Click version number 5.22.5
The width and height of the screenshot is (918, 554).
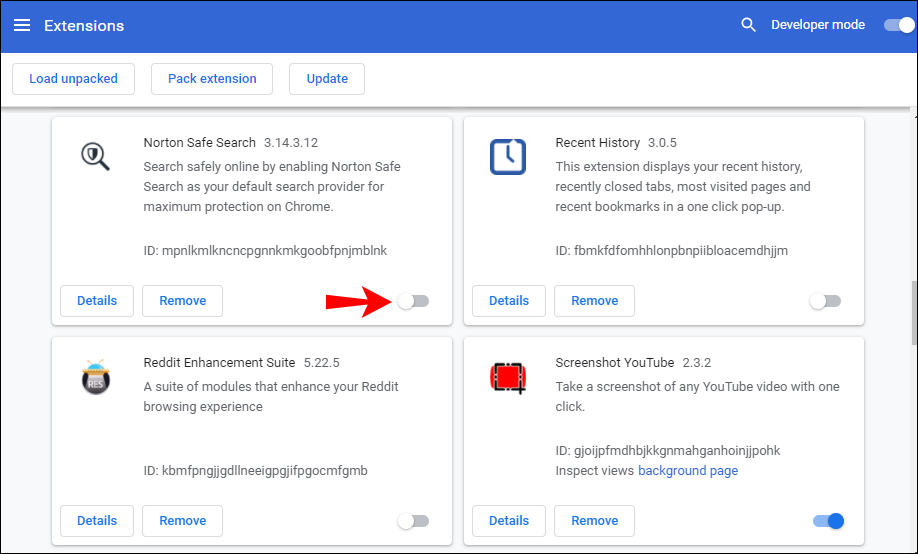(321, 363)
